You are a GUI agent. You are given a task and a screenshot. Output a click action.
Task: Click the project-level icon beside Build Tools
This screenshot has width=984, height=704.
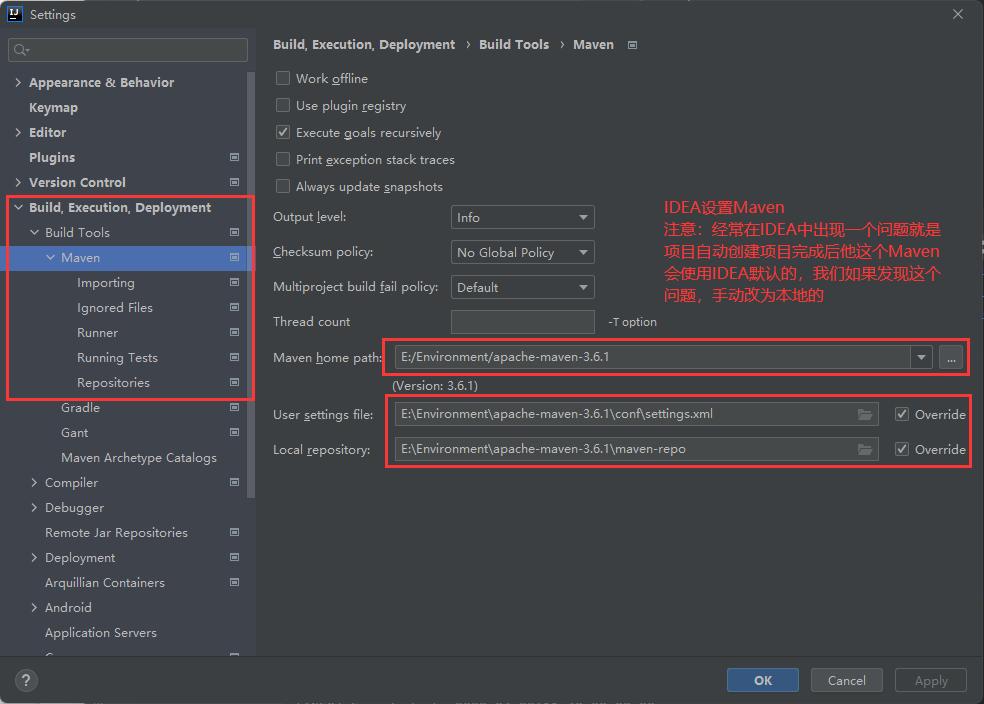(x=235, y=233)
